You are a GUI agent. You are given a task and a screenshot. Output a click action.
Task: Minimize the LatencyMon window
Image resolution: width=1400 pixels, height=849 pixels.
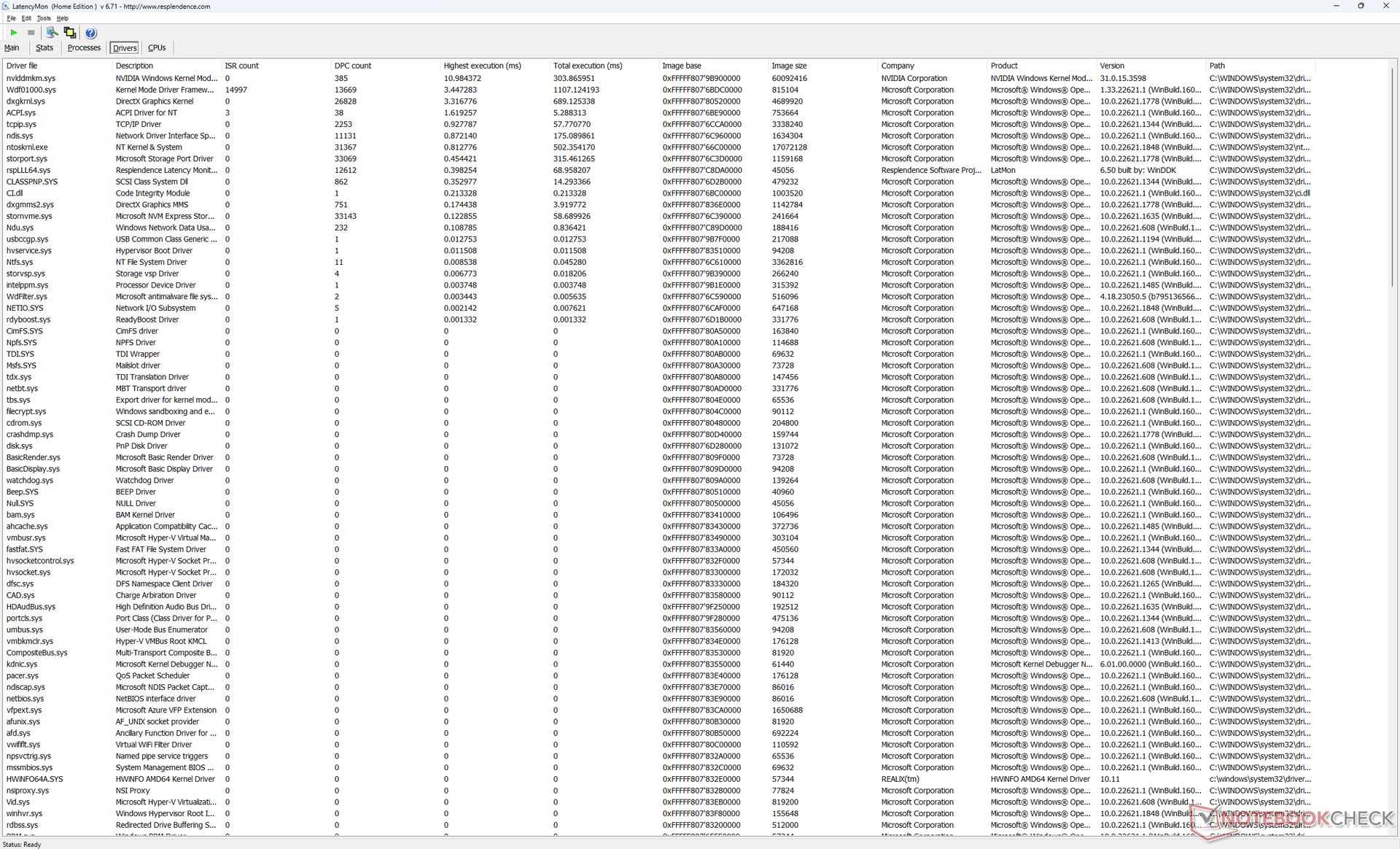click(1336, 6)
